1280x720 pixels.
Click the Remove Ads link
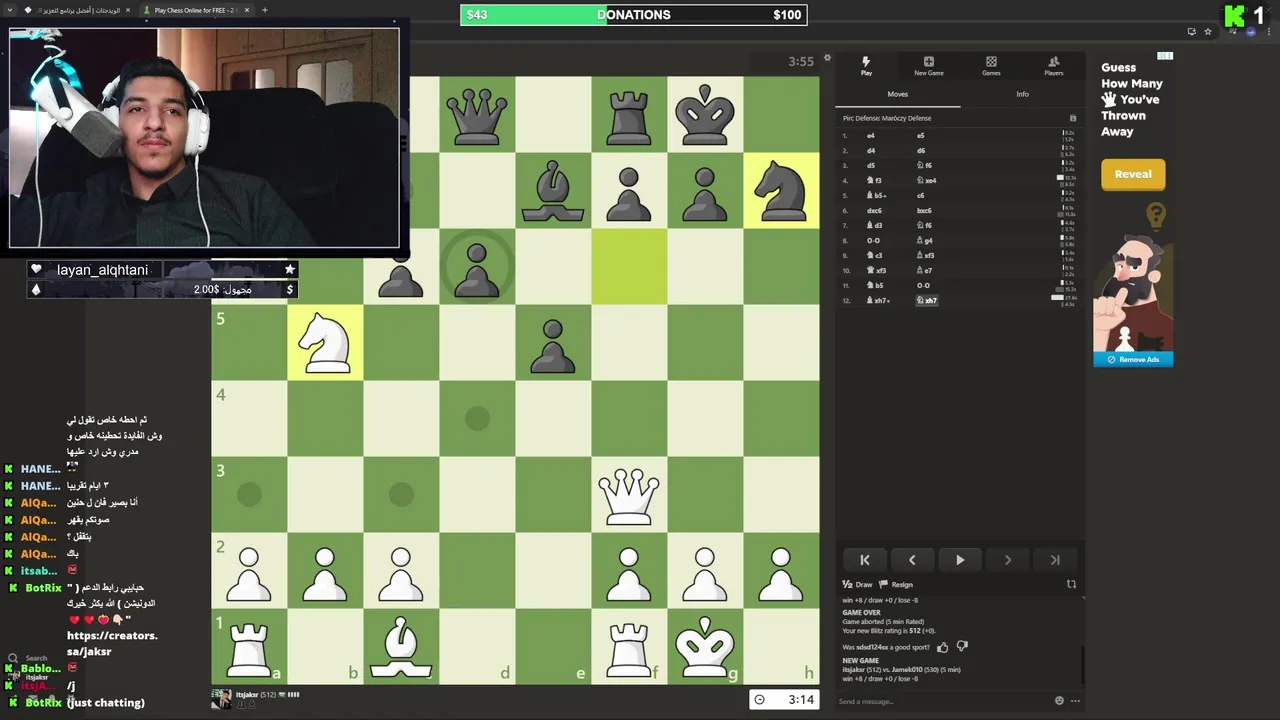tap(1133, 359)
